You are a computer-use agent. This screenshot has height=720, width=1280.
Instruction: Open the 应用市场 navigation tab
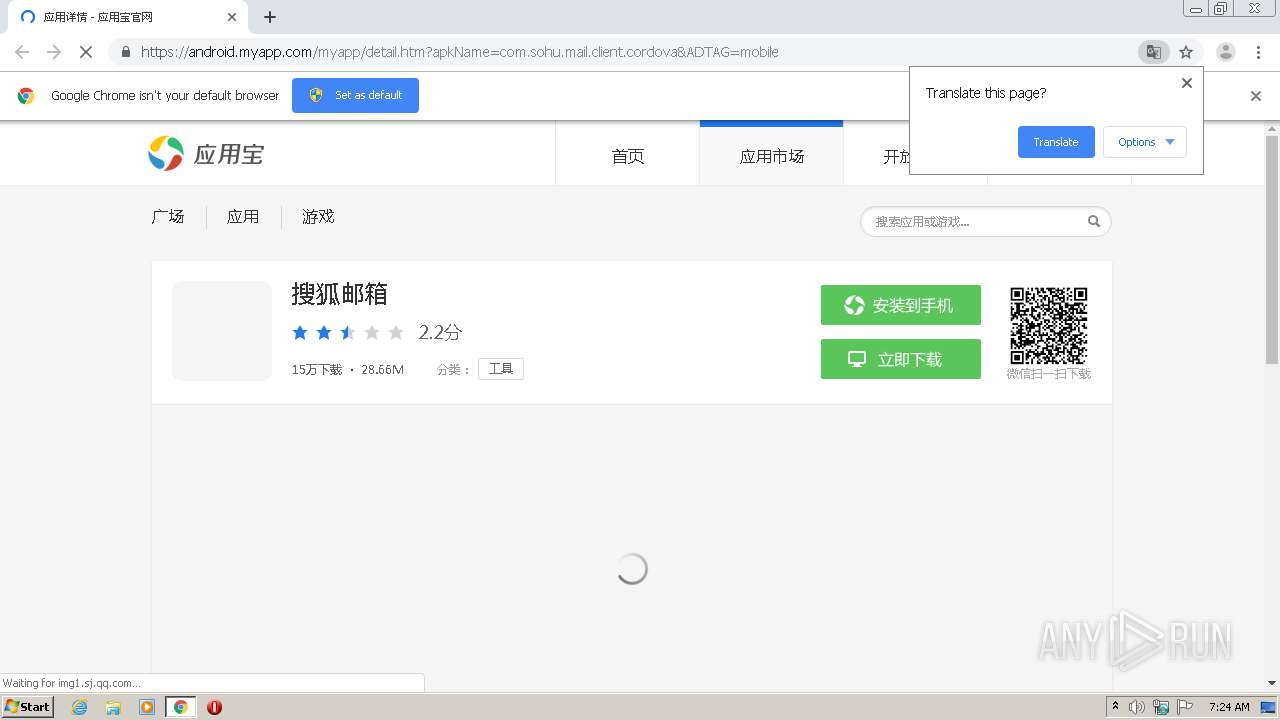pos(771,156)
